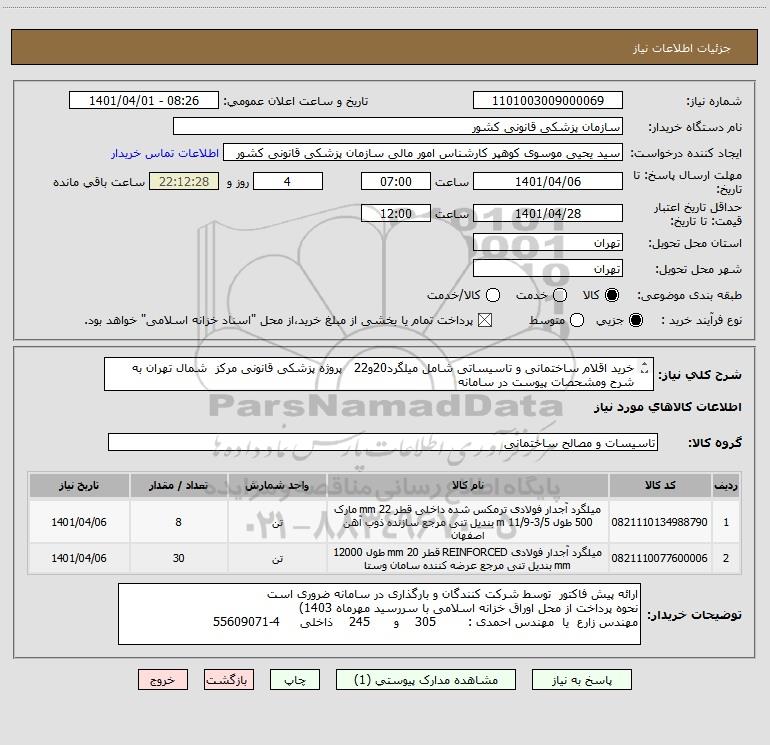Click need date 1401/04/06 in row 2
This screenshot has height=745, width=770.
(79, 558)
